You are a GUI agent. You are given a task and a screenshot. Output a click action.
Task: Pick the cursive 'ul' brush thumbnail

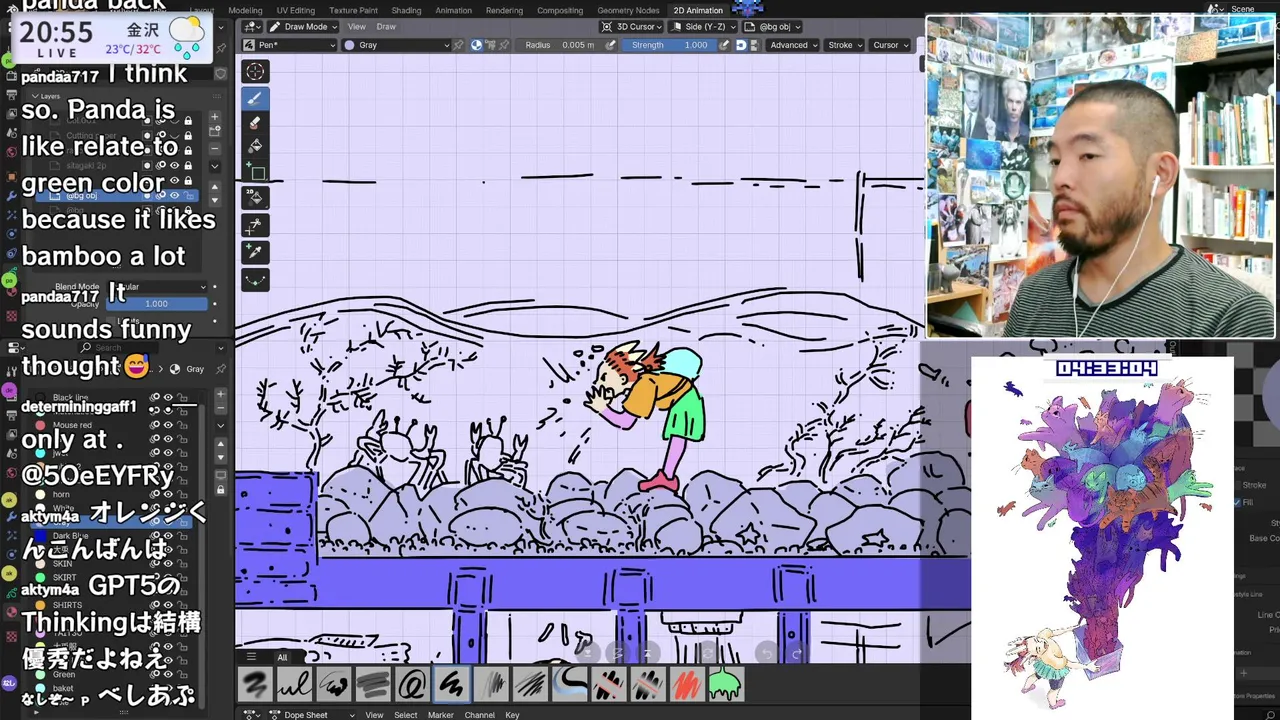point(294,685)
